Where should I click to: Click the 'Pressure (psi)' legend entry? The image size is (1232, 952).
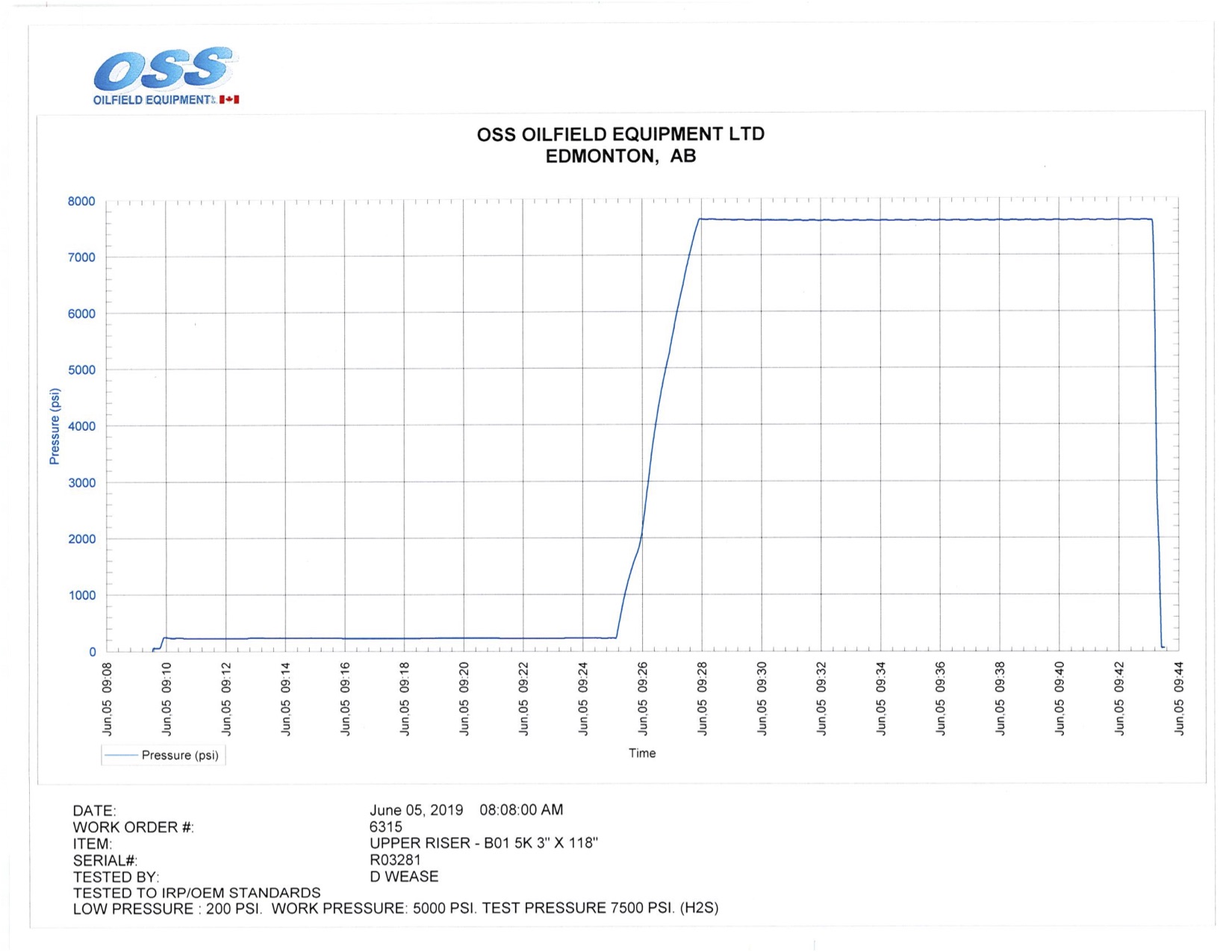click(164, 756)
